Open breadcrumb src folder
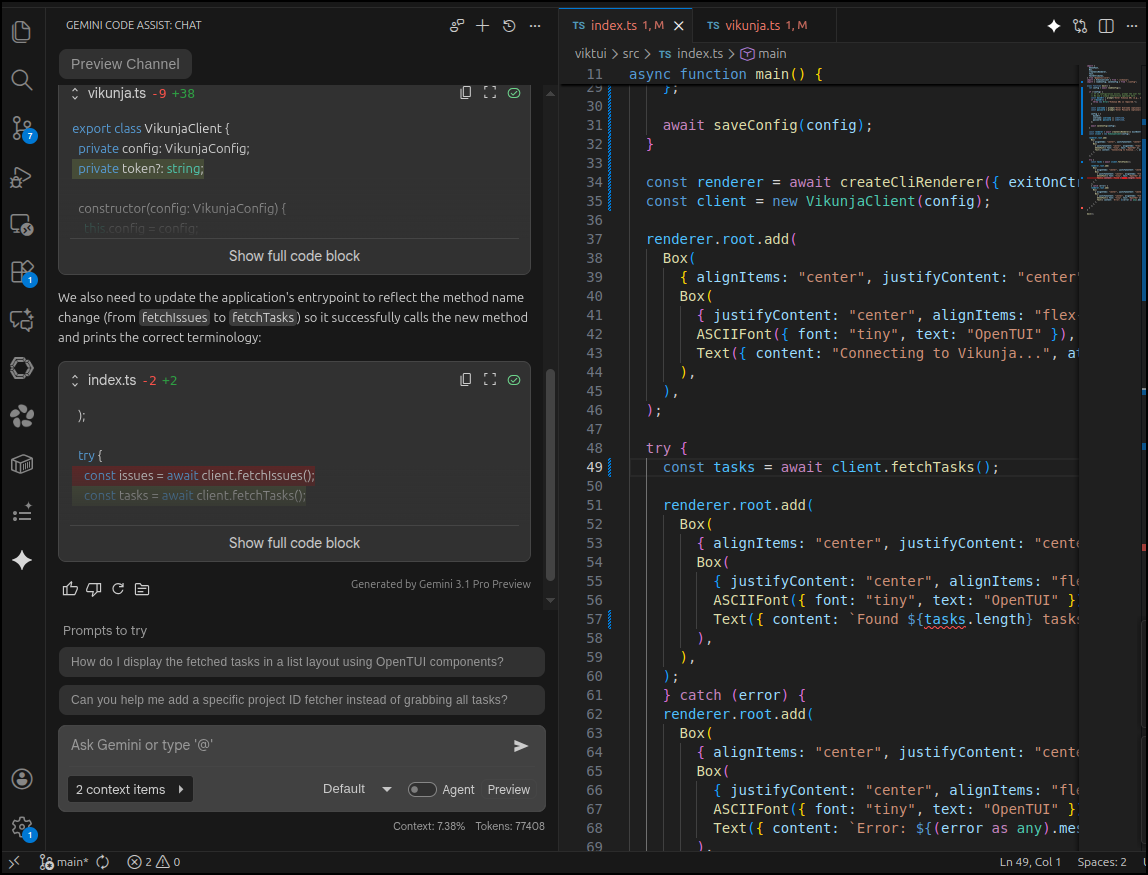Screen dimensions: 1148x875 [x=631, y=53]
